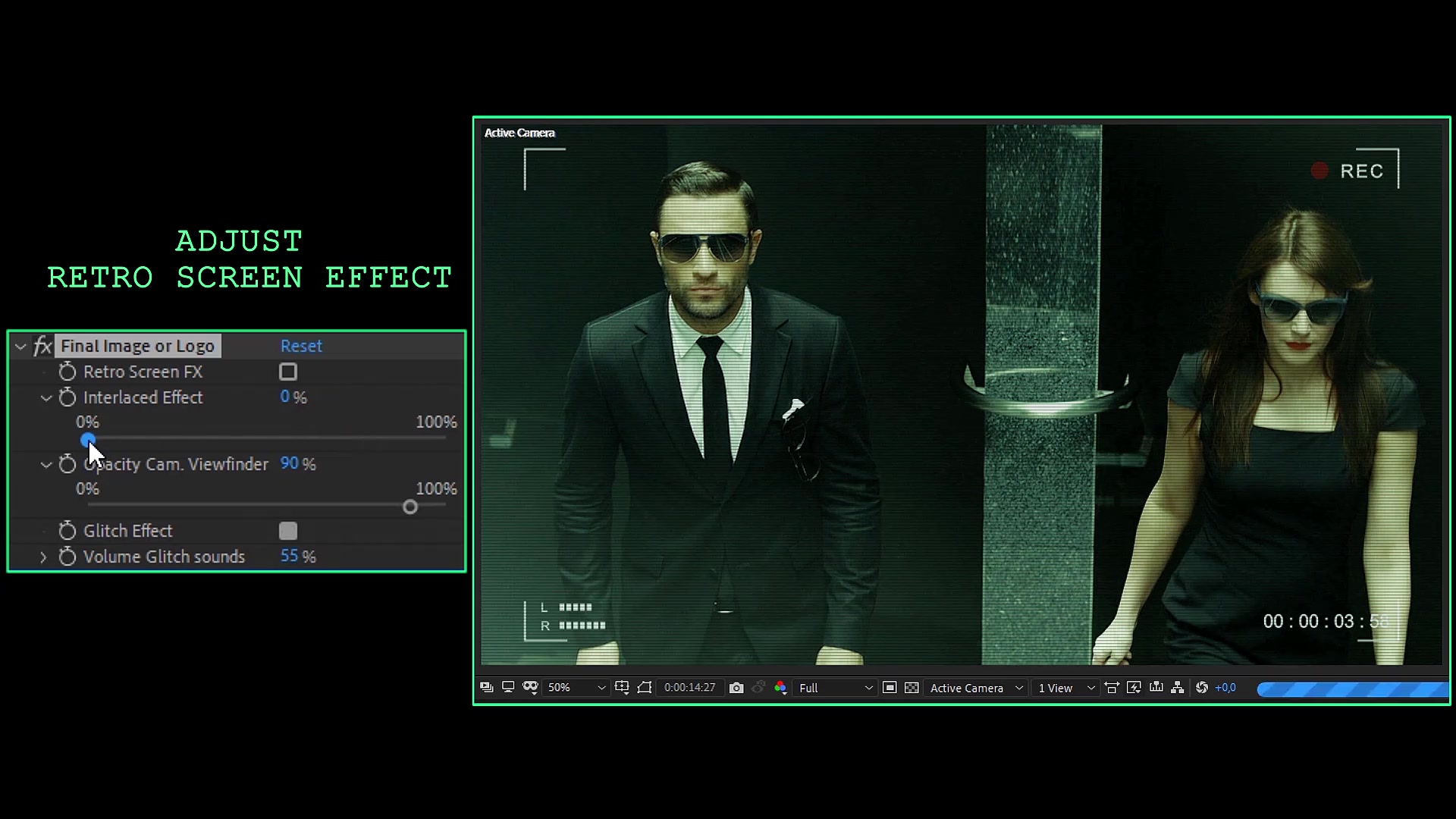
Task: Click the Volume Glitch sounds 55 % value
Action: [298, 557]
